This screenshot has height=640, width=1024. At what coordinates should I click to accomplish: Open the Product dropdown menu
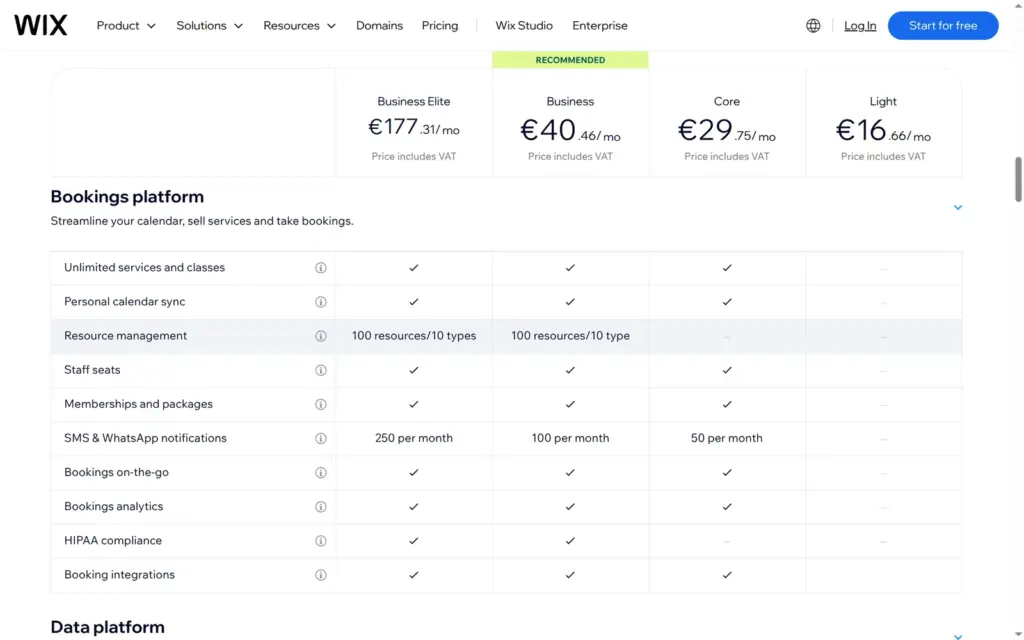(126, 25)
